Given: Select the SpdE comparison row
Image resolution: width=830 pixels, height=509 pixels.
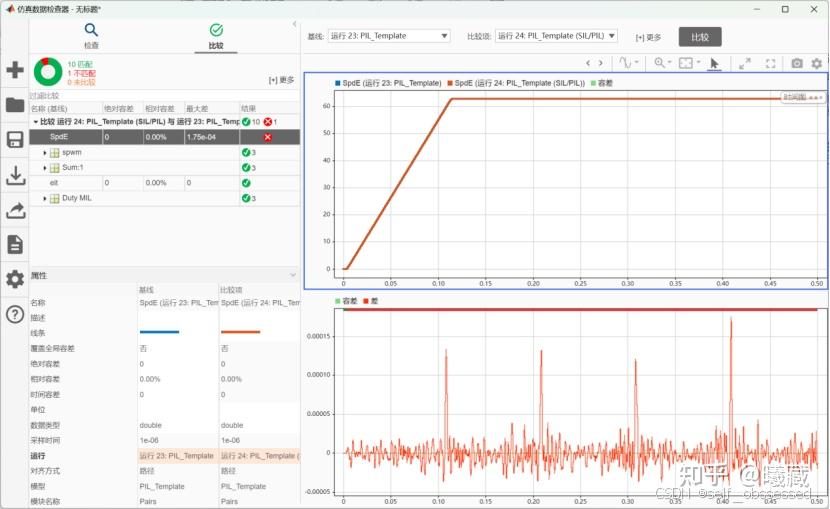Looking at the screenshot, I should click(x=165, y=137).
